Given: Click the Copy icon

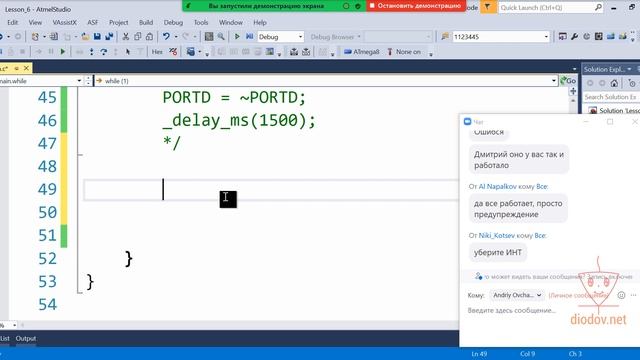Looking at the screenshot, I should [x=138, y=37].
